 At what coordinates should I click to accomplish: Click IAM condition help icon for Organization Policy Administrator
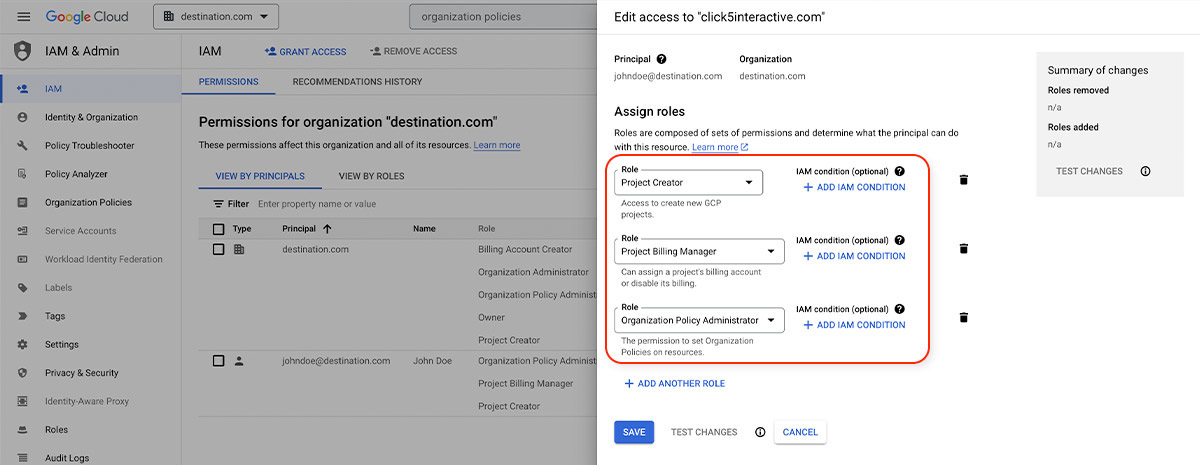pos(899,309)
